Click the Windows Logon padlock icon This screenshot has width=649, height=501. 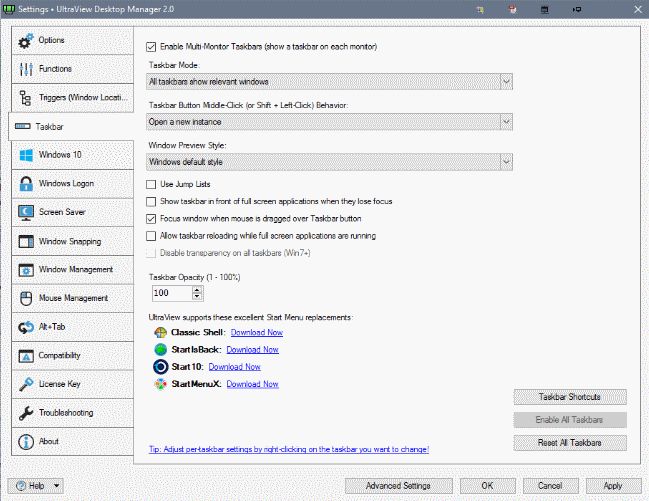[x=25, y=183]
